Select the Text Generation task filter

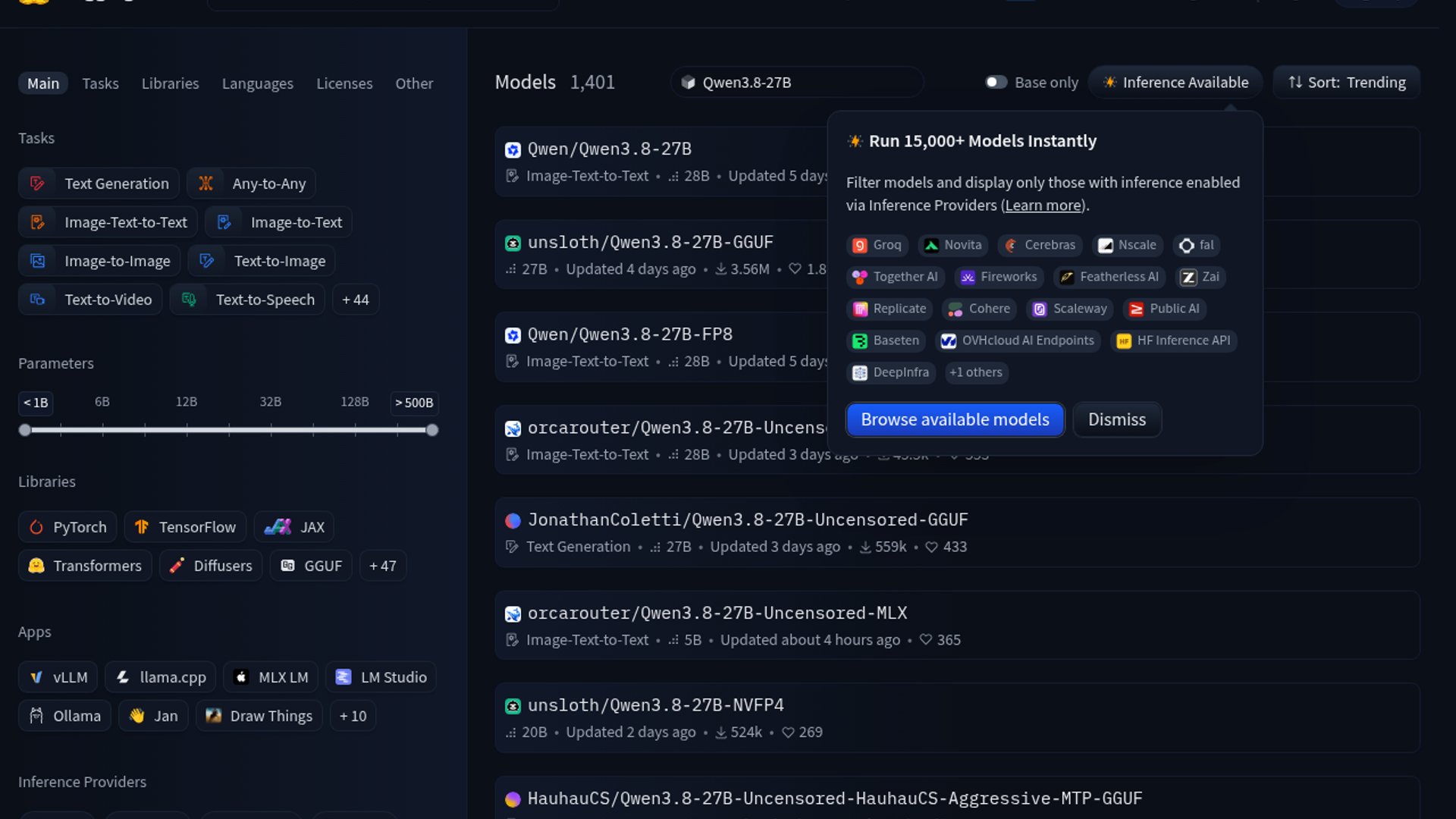tap(99, 184)
